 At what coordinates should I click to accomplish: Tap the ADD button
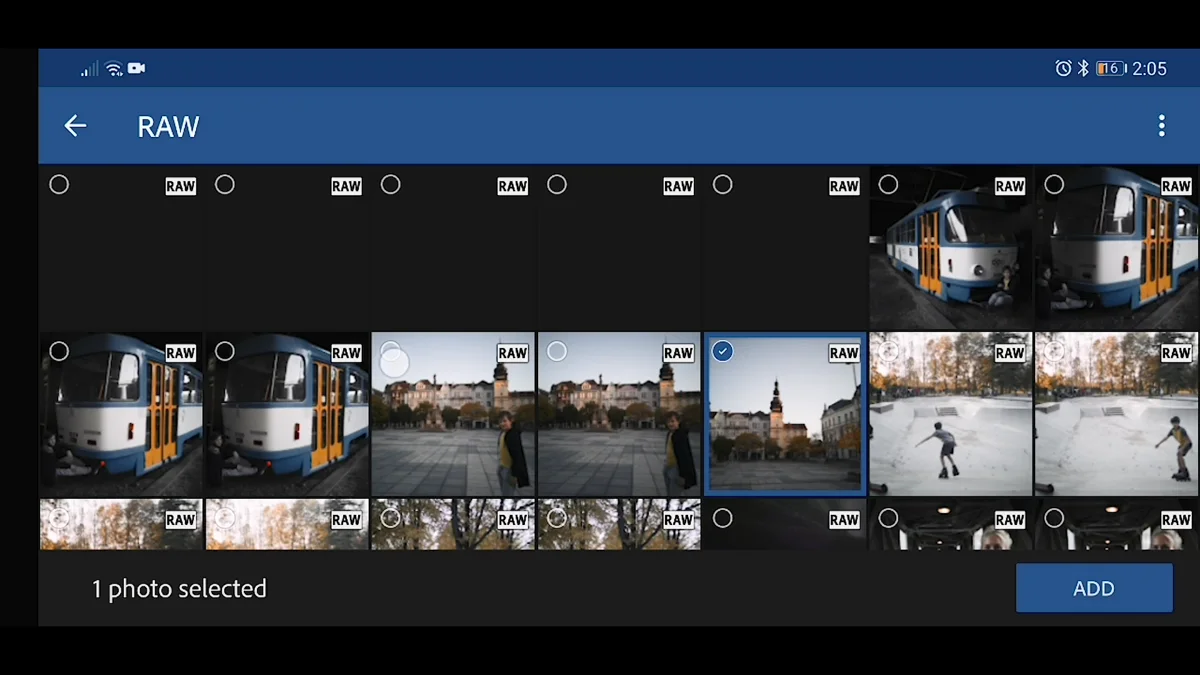click(x=1094, y=589)
